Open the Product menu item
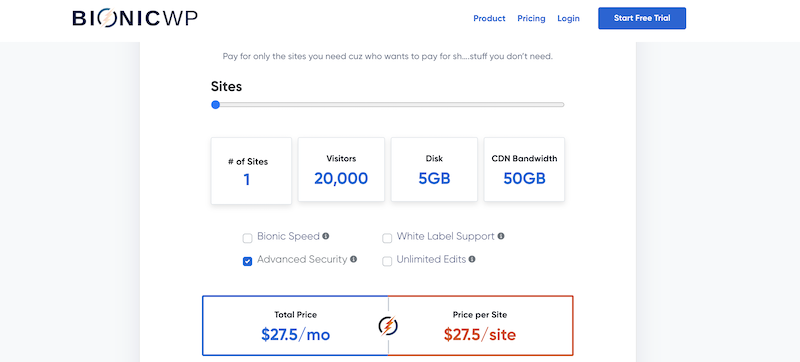The height and width of the screenshot is (362, 800). (x=489, y=18)
